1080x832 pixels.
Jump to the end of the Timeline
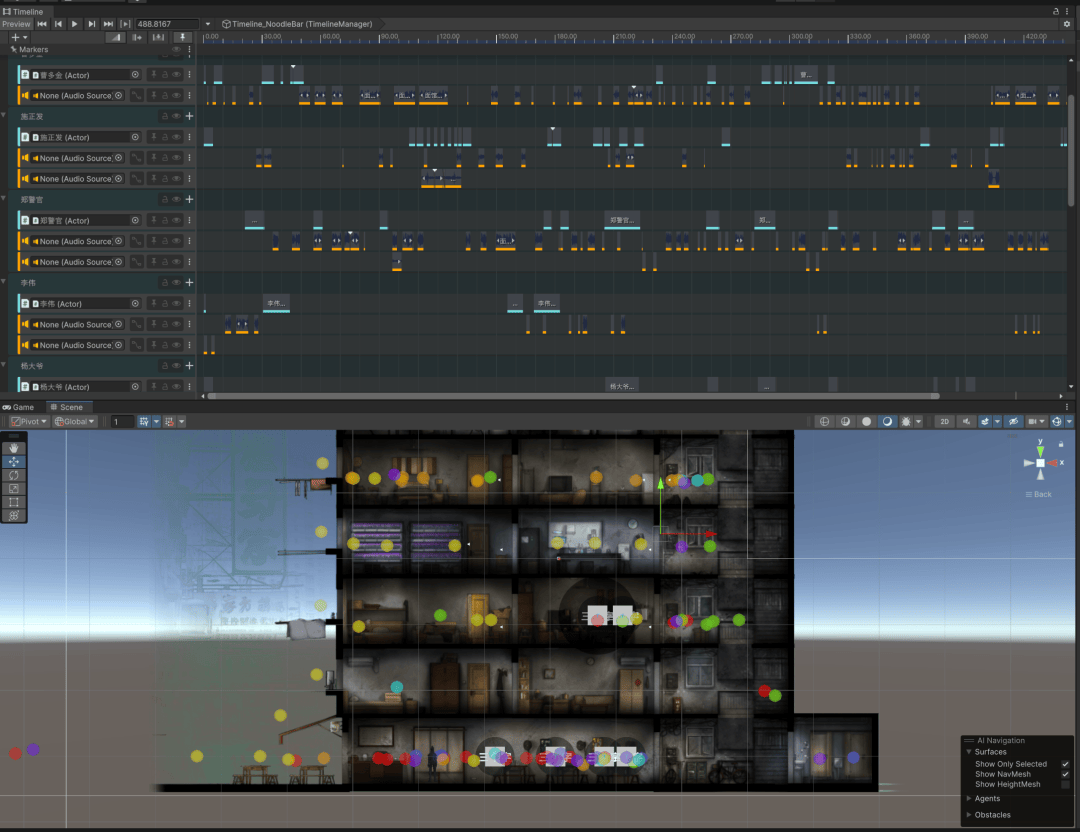[x=108, y=24]
